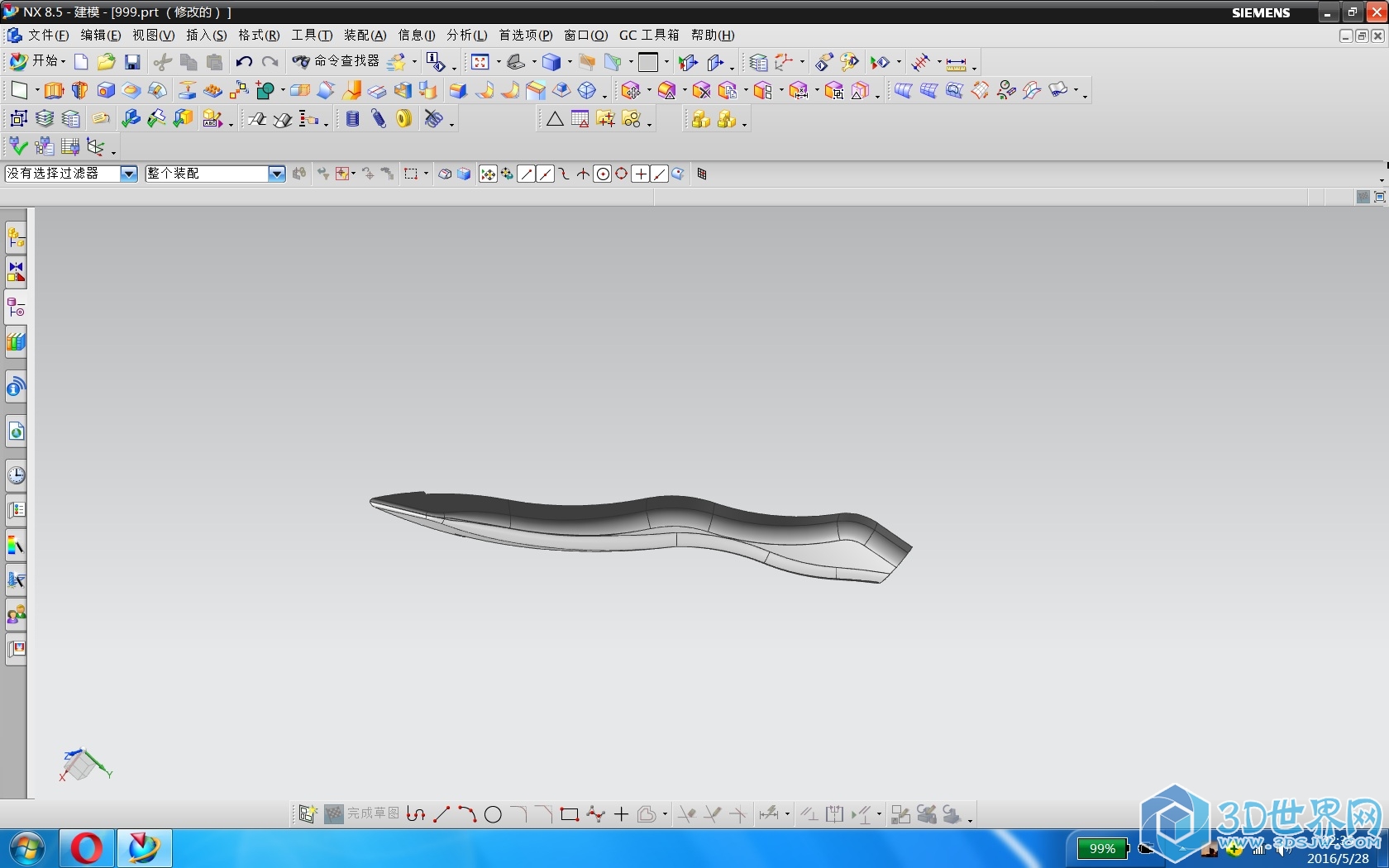Click the sketch Profile tool icon
This screenshot has height=868, width=1389.
(x=416, y=814)
